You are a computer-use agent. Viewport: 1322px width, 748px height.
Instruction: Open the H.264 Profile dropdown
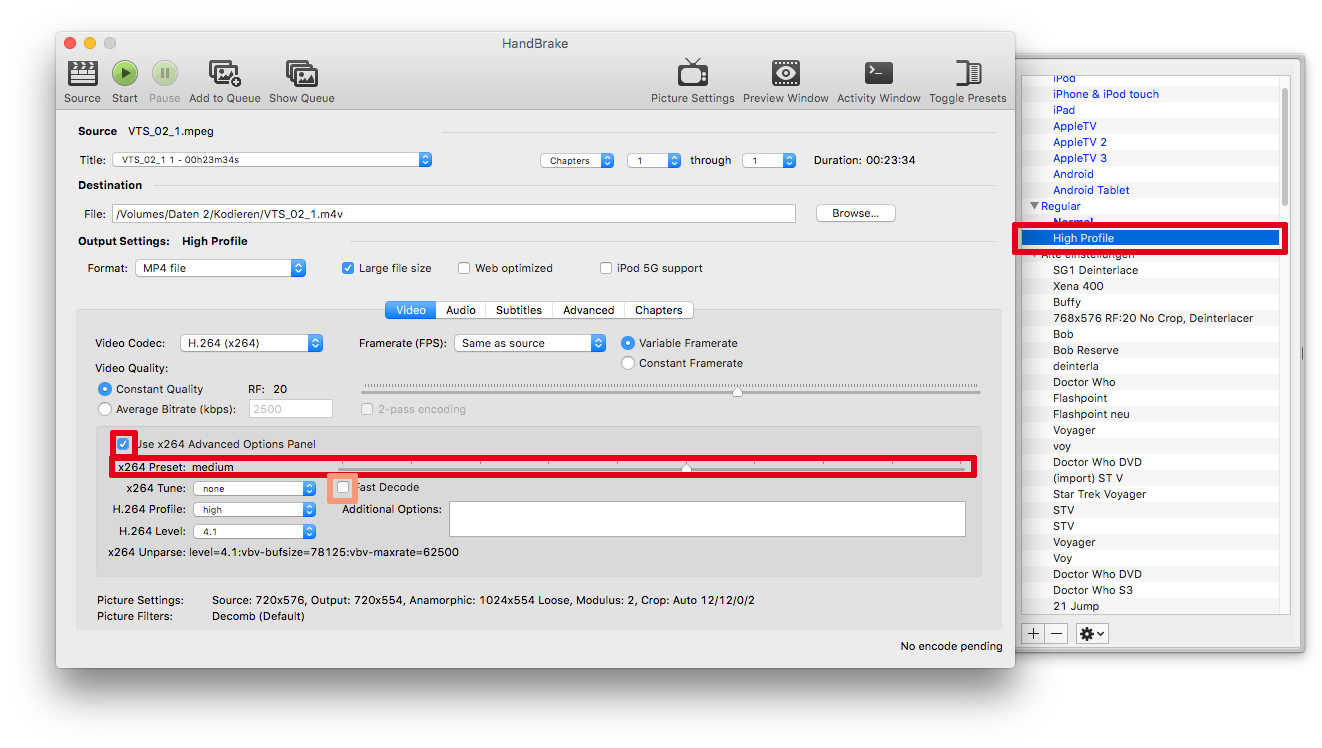(254, 510)
